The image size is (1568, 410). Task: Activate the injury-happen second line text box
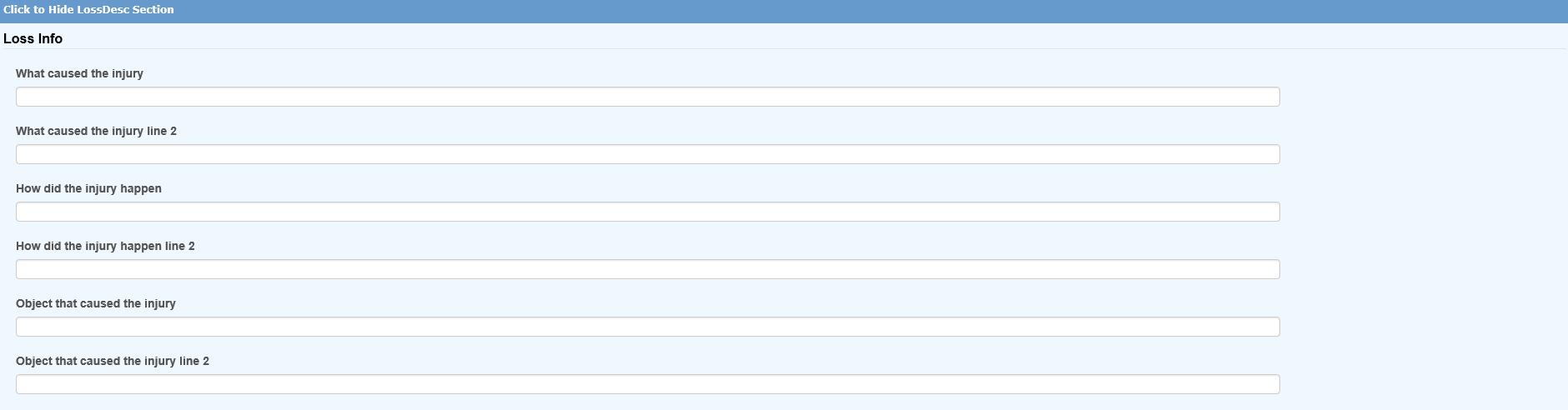(x=647, y=269)
